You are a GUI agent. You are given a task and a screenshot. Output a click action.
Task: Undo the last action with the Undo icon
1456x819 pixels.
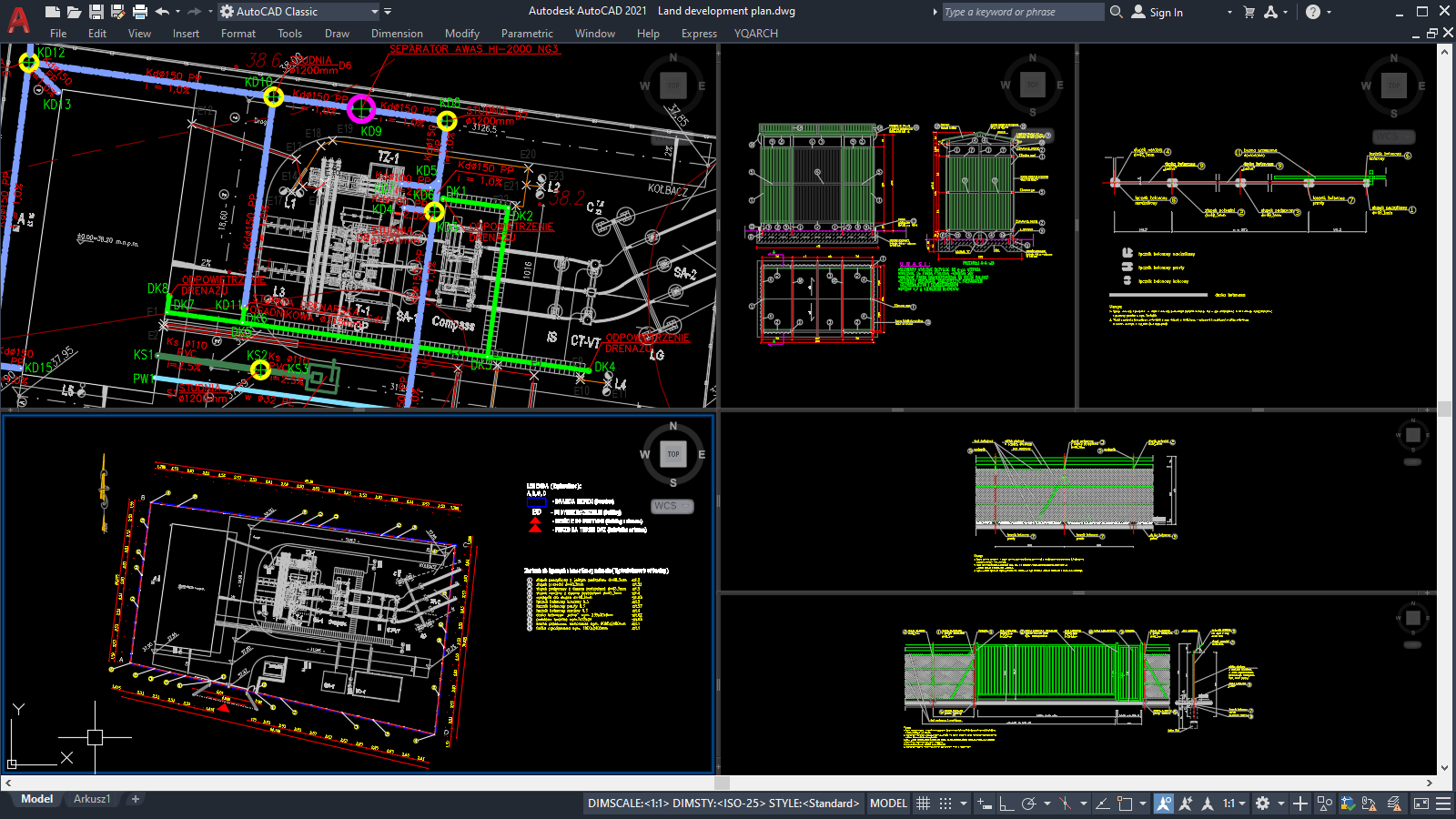click(x=161, y=11)
